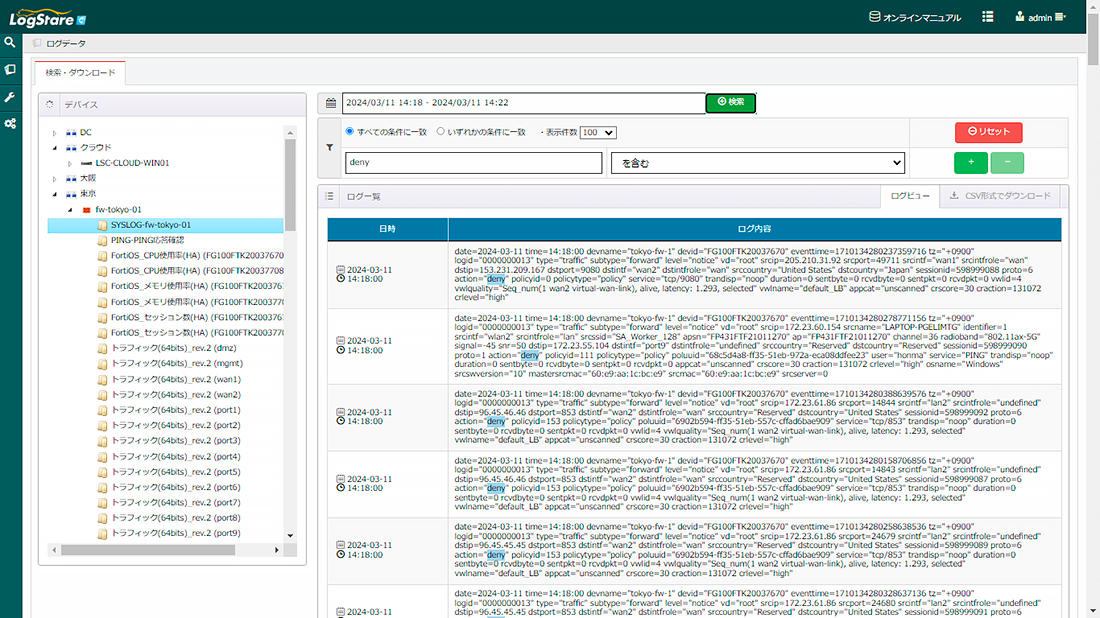Select the すべての条件に一致 radio button
This screenshot has height=618, width=1100.
[x=349, y=131]
